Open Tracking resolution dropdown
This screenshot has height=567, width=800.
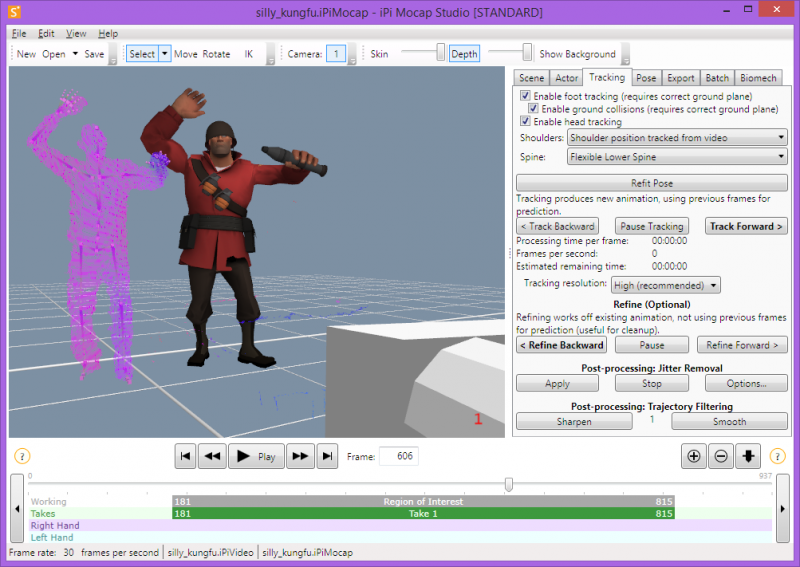tap(666, 285)
